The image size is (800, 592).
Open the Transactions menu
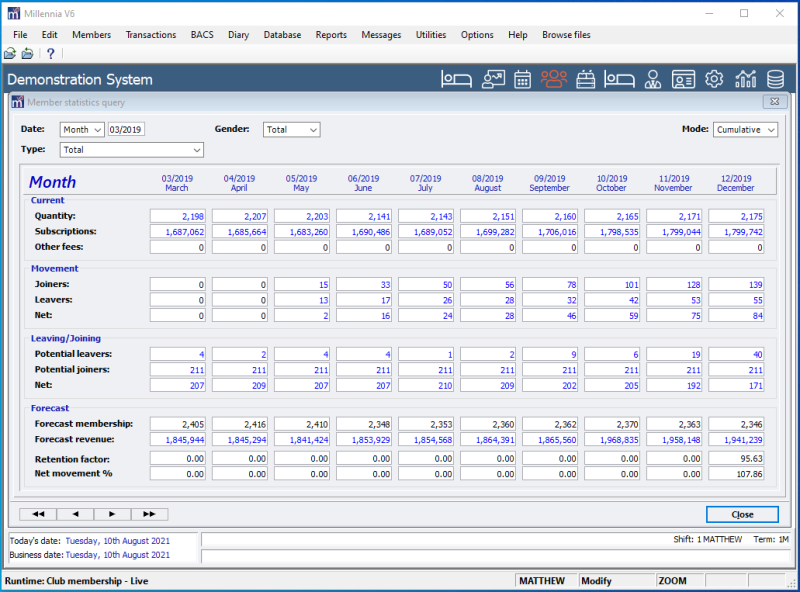(150, 35)
